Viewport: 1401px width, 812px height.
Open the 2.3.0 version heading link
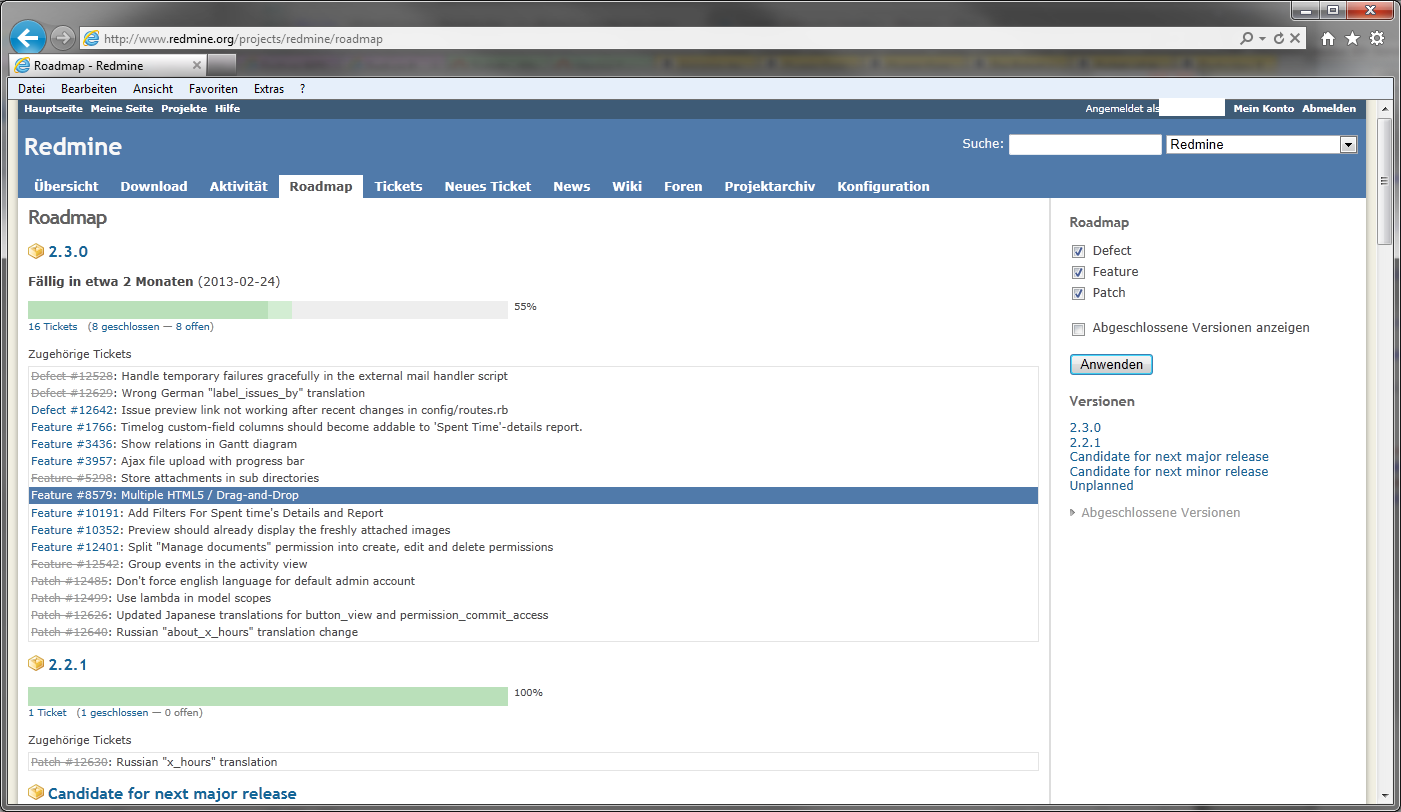(68, 251)
